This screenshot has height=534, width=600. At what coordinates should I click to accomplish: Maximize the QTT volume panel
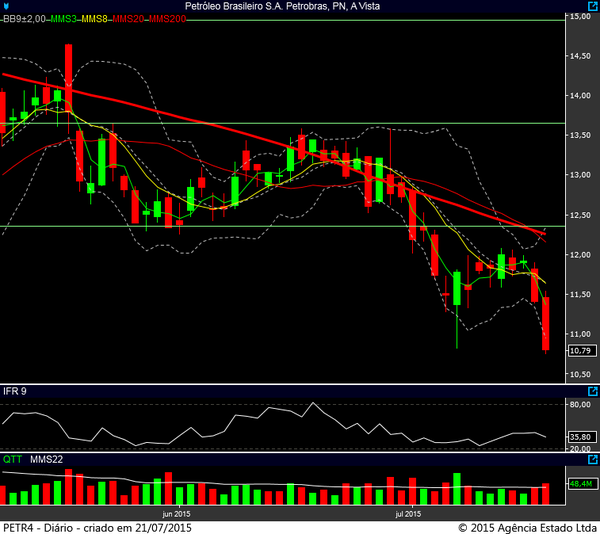(592, 459)
